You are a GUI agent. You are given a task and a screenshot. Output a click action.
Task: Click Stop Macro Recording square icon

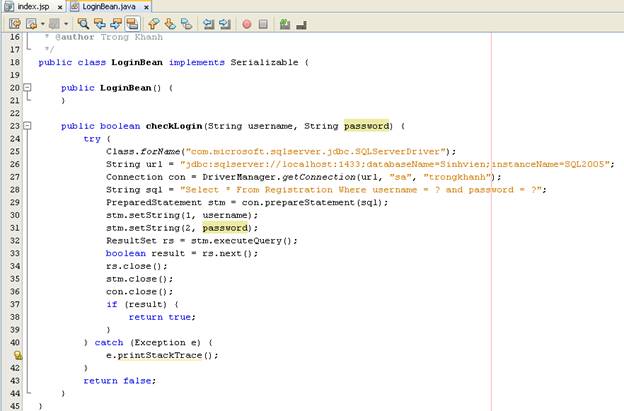263,24
